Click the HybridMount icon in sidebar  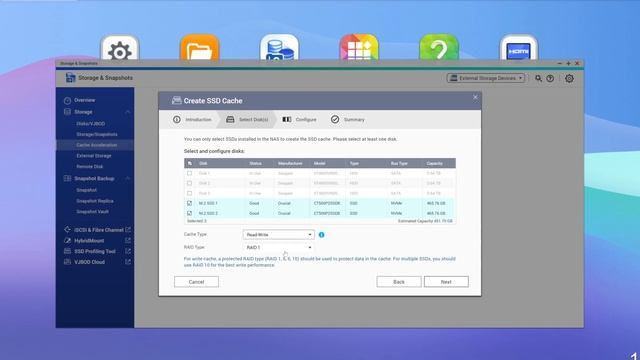coord(67,240)
